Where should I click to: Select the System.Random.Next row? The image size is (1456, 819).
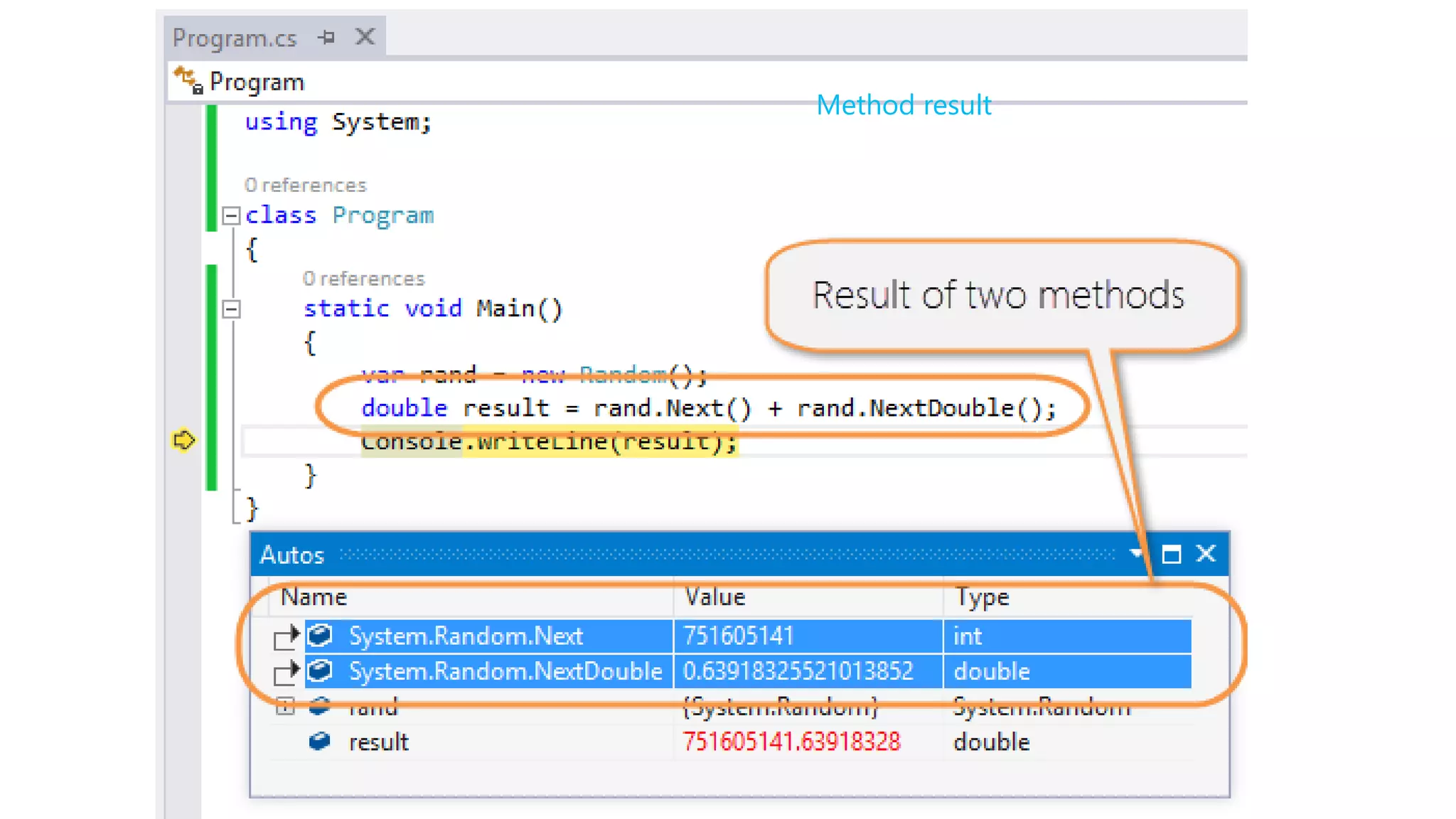[748, 636]
